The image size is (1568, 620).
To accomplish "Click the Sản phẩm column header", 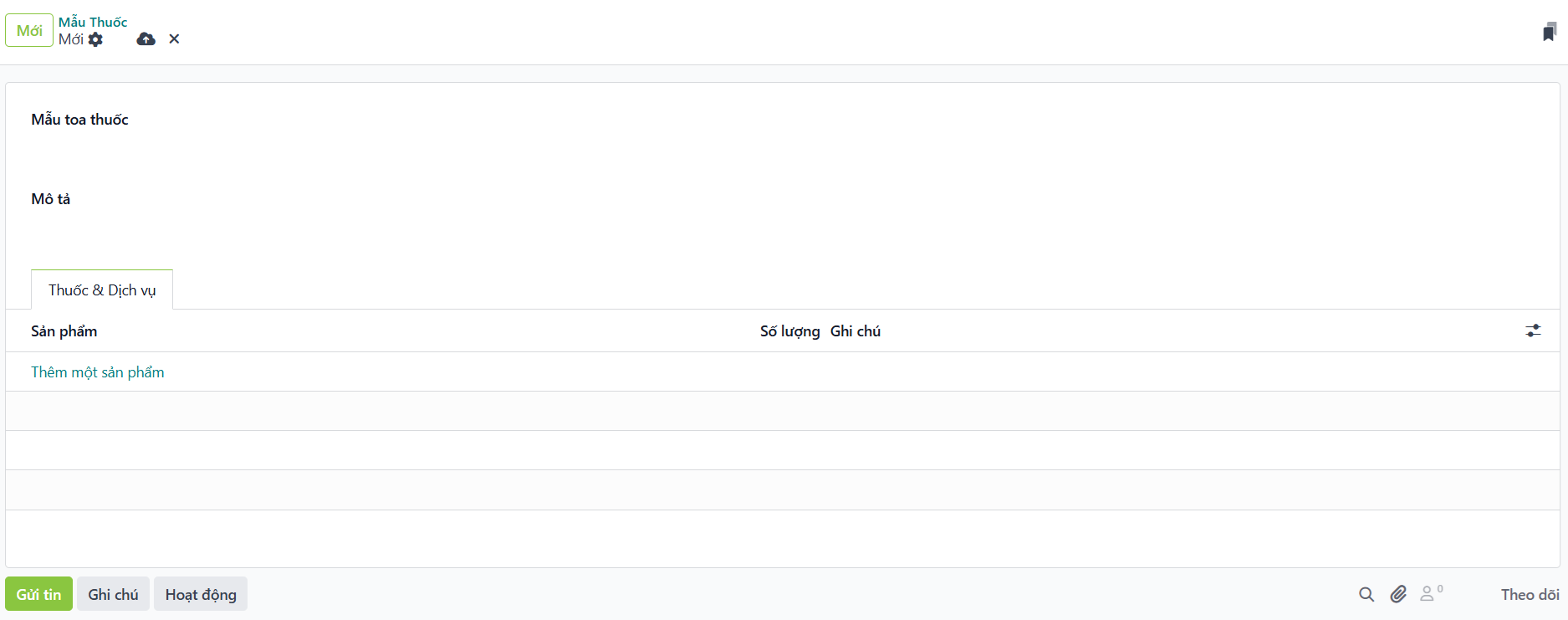I will (x=64, y=331).
